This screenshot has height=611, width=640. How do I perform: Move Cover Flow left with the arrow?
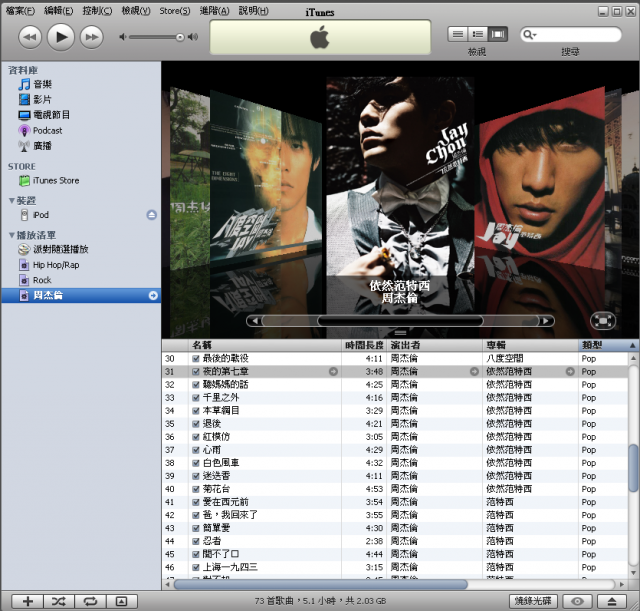point(255,321)
